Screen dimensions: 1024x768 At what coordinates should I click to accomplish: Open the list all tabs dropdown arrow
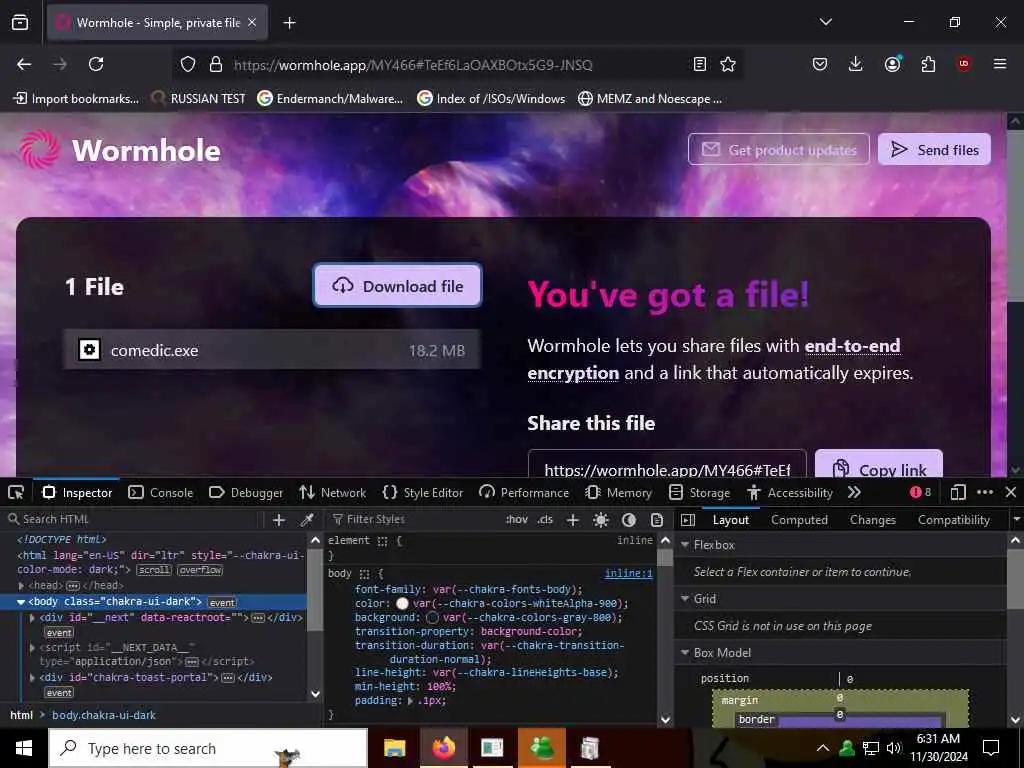[x=825, y=22]
